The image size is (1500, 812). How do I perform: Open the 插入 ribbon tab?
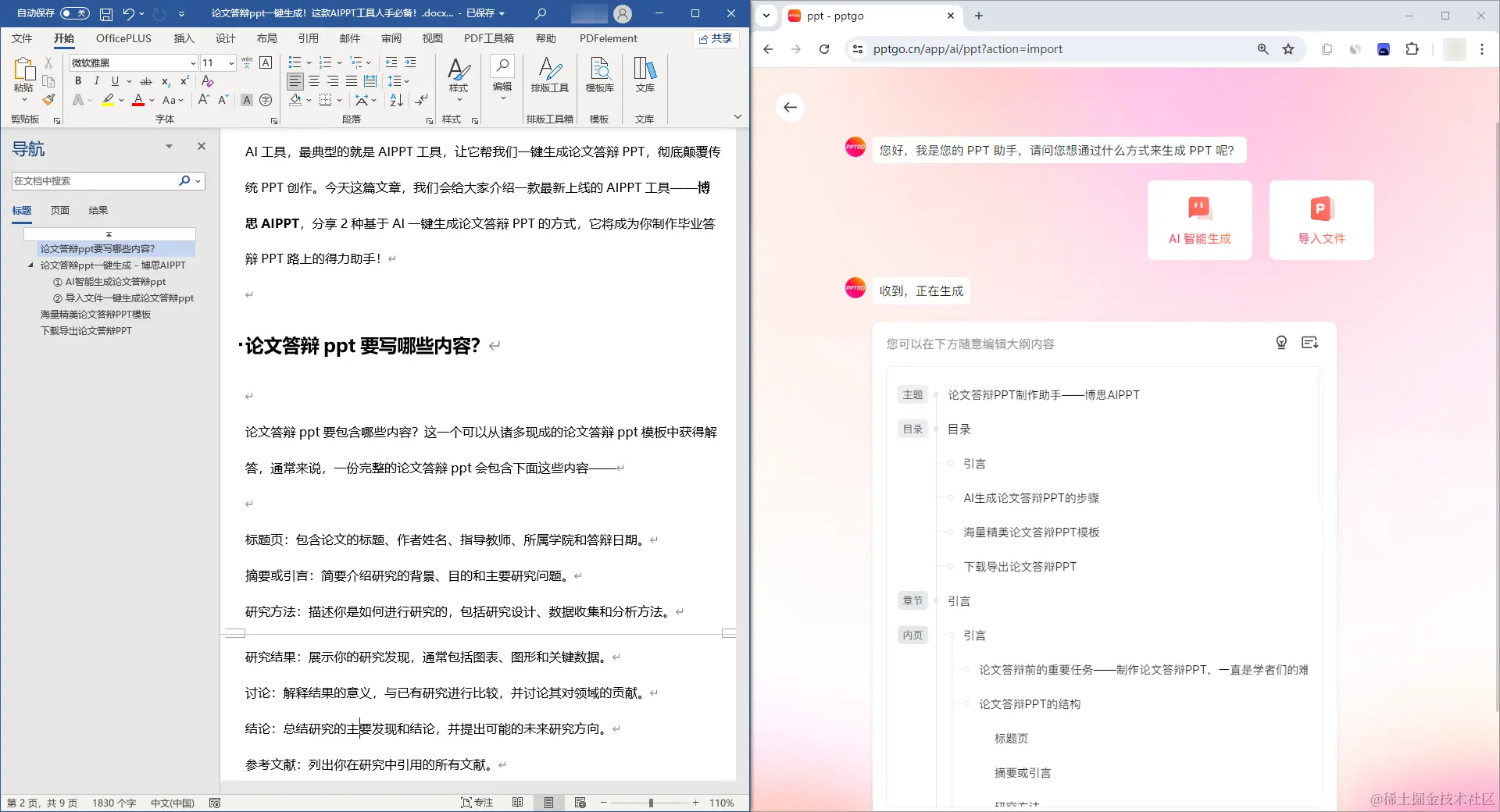[184, 38]
